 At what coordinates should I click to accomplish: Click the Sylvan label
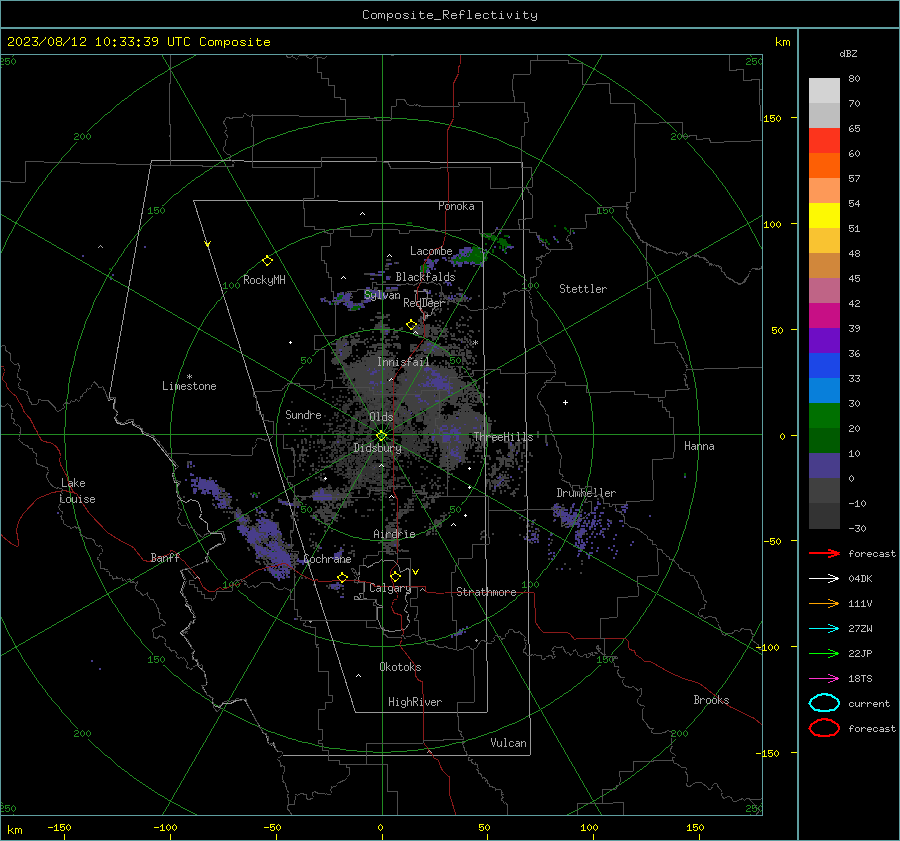[x=382, y=295]
